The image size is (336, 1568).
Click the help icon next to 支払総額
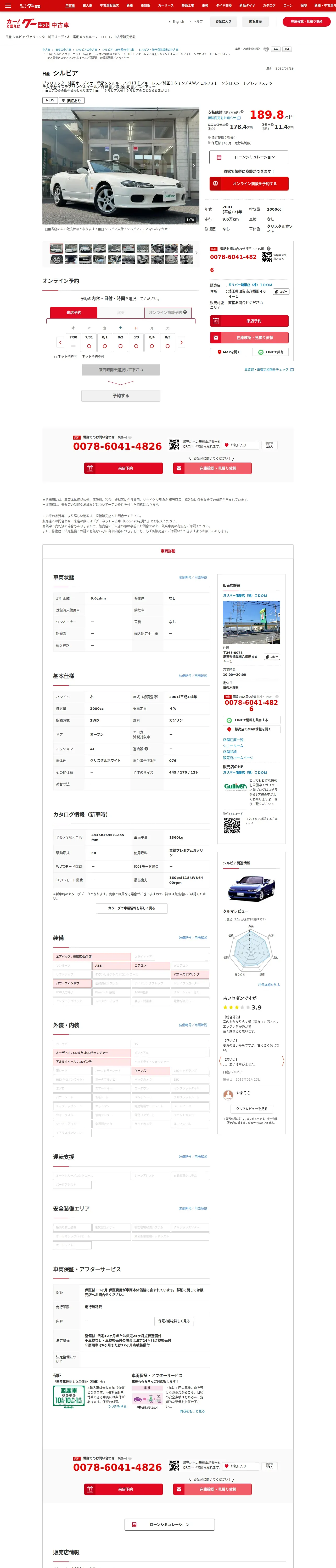pos(242,112)
